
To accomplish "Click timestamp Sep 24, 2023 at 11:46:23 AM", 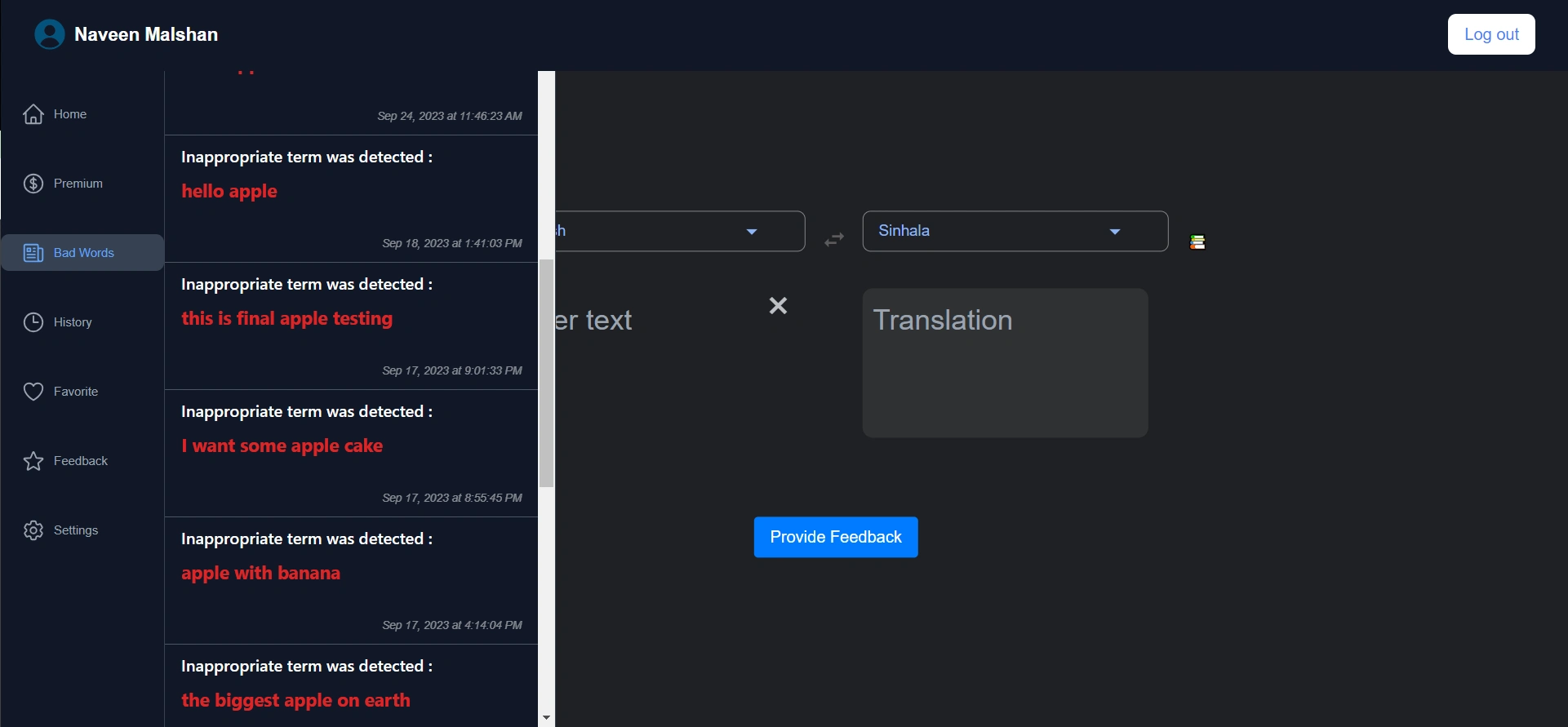I will point(450,116).
